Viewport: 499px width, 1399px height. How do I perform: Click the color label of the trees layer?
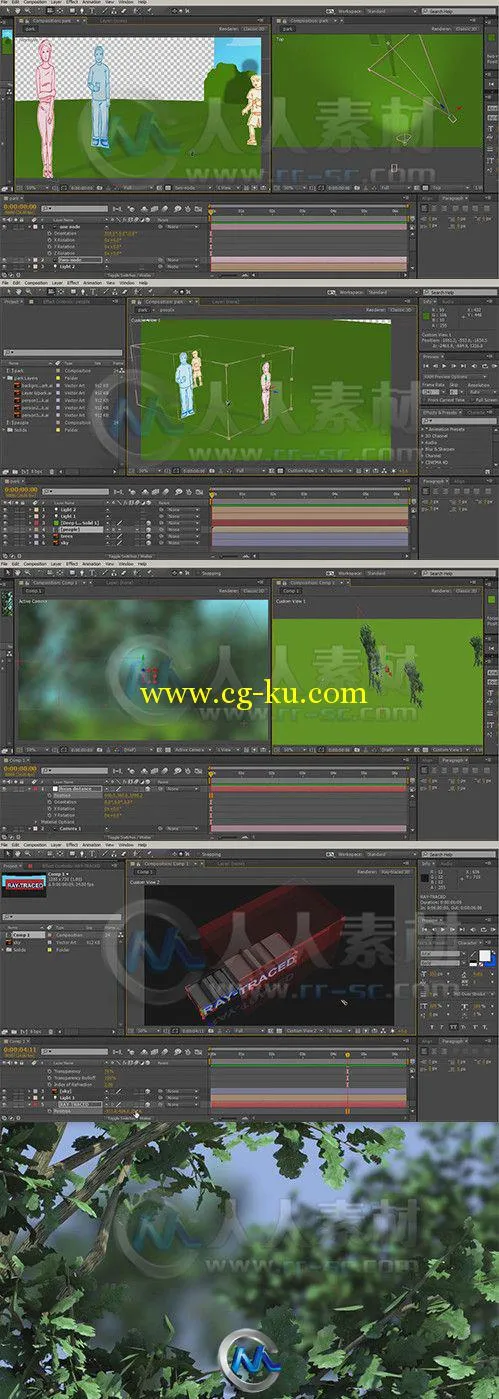tap(34, 536)
